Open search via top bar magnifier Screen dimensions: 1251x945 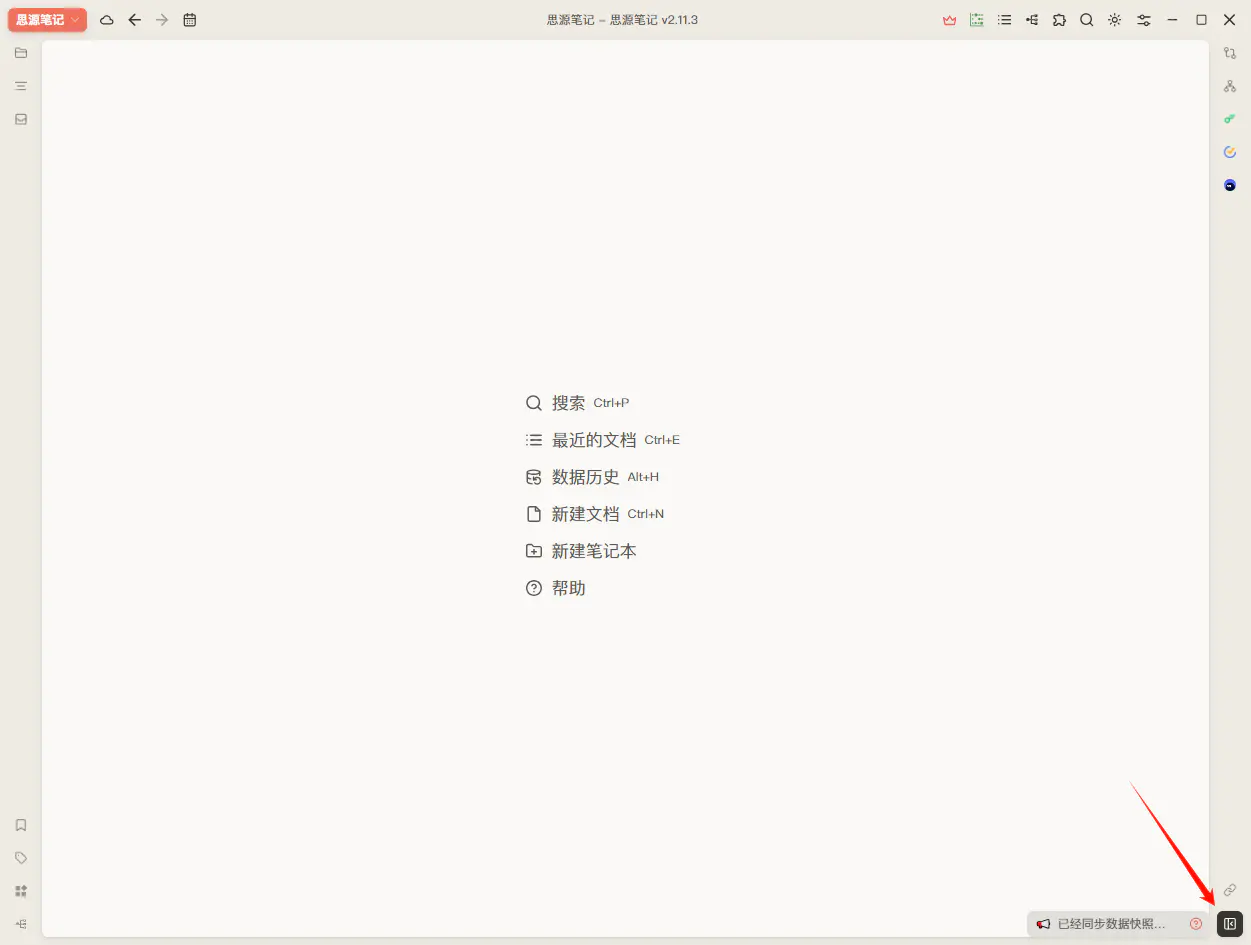(1087, 20)
